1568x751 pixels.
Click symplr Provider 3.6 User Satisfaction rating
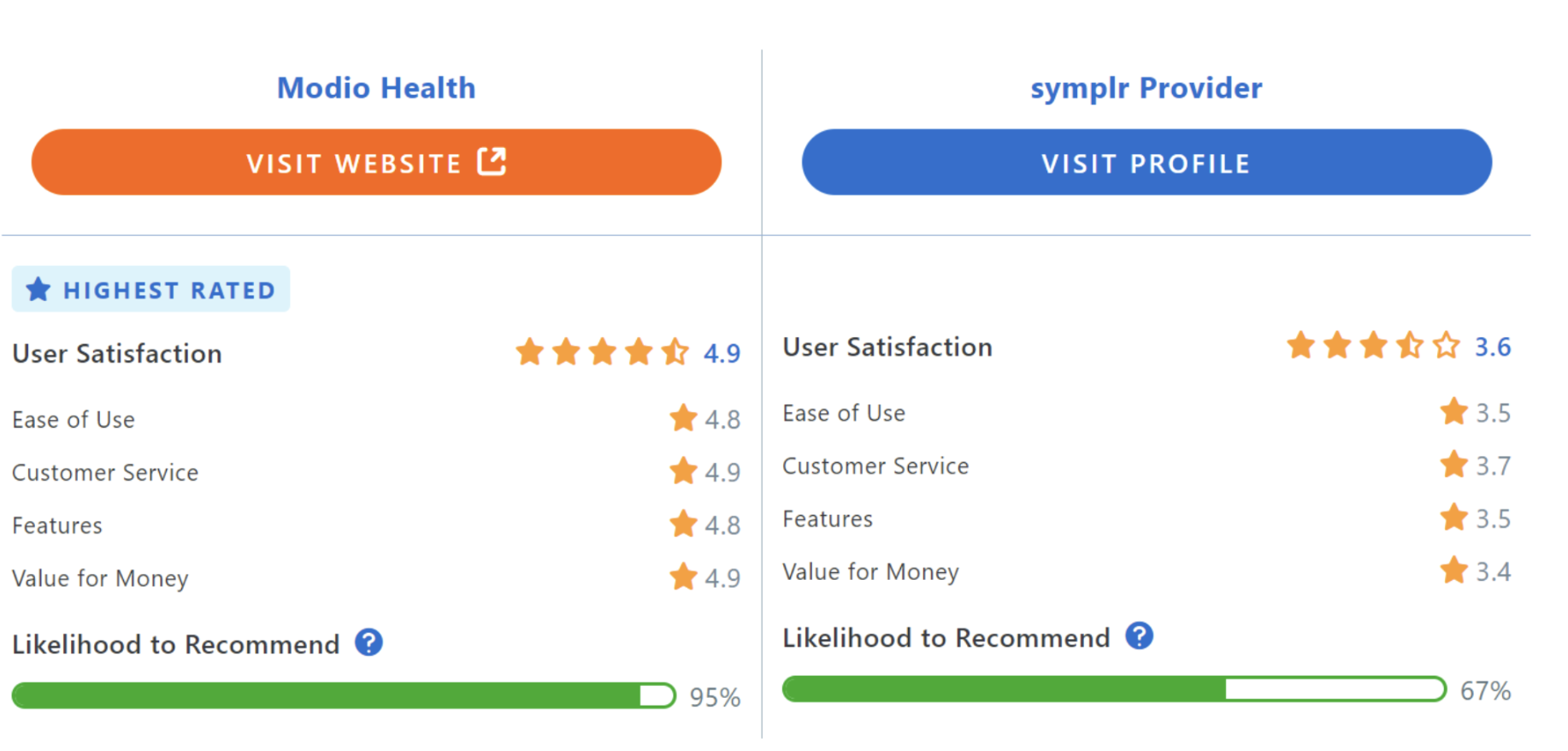[1493, 346]
